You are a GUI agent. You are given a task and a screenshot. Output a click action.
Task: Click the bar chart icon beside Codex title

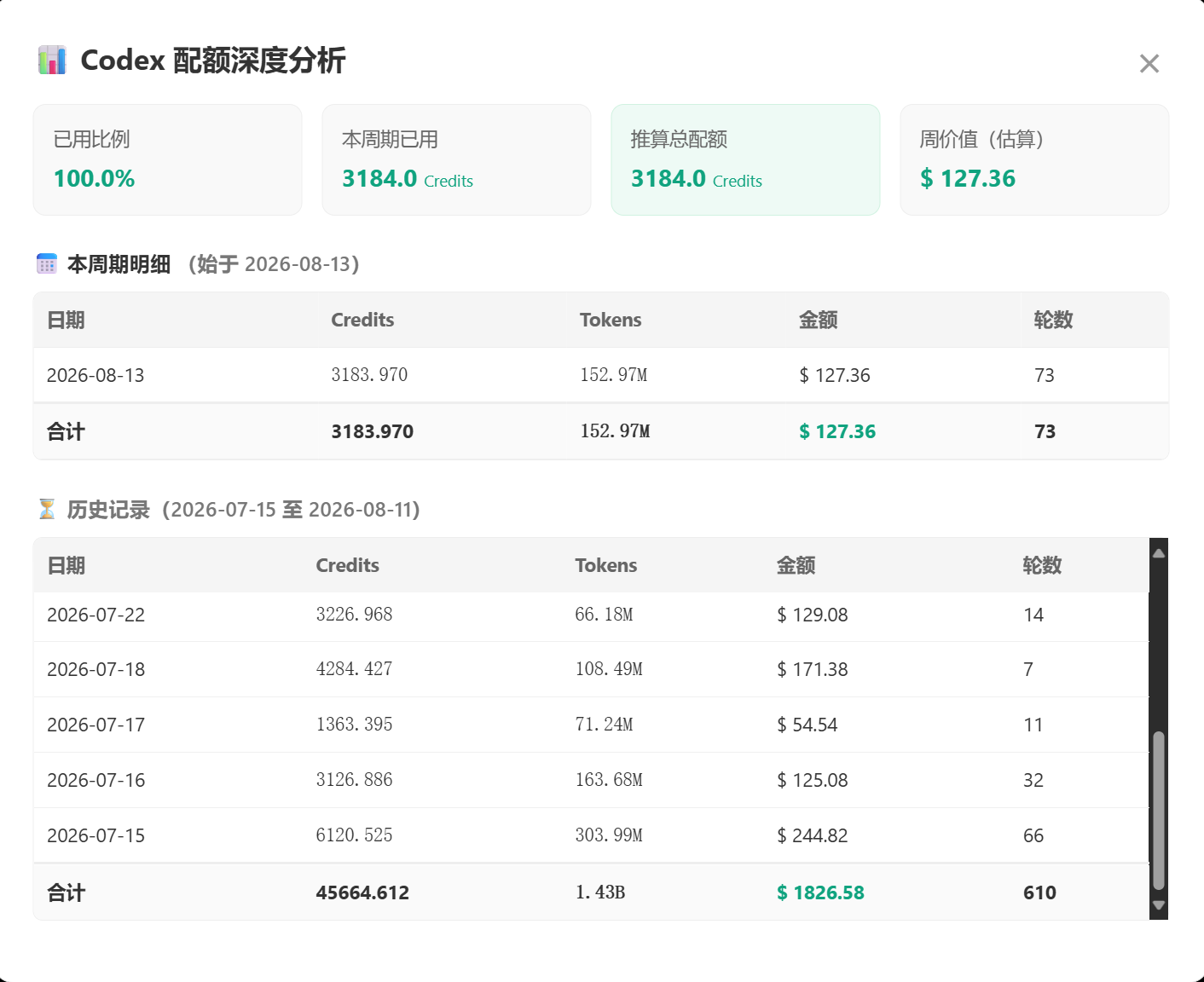pyautogui.click(x=52, y=61)
